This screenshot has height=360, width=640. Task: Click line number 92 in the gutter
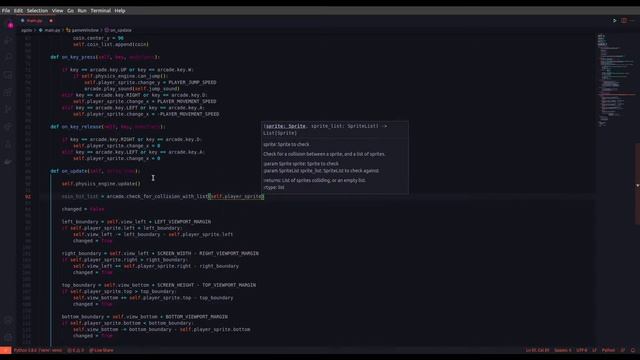(x=28, y=196)
